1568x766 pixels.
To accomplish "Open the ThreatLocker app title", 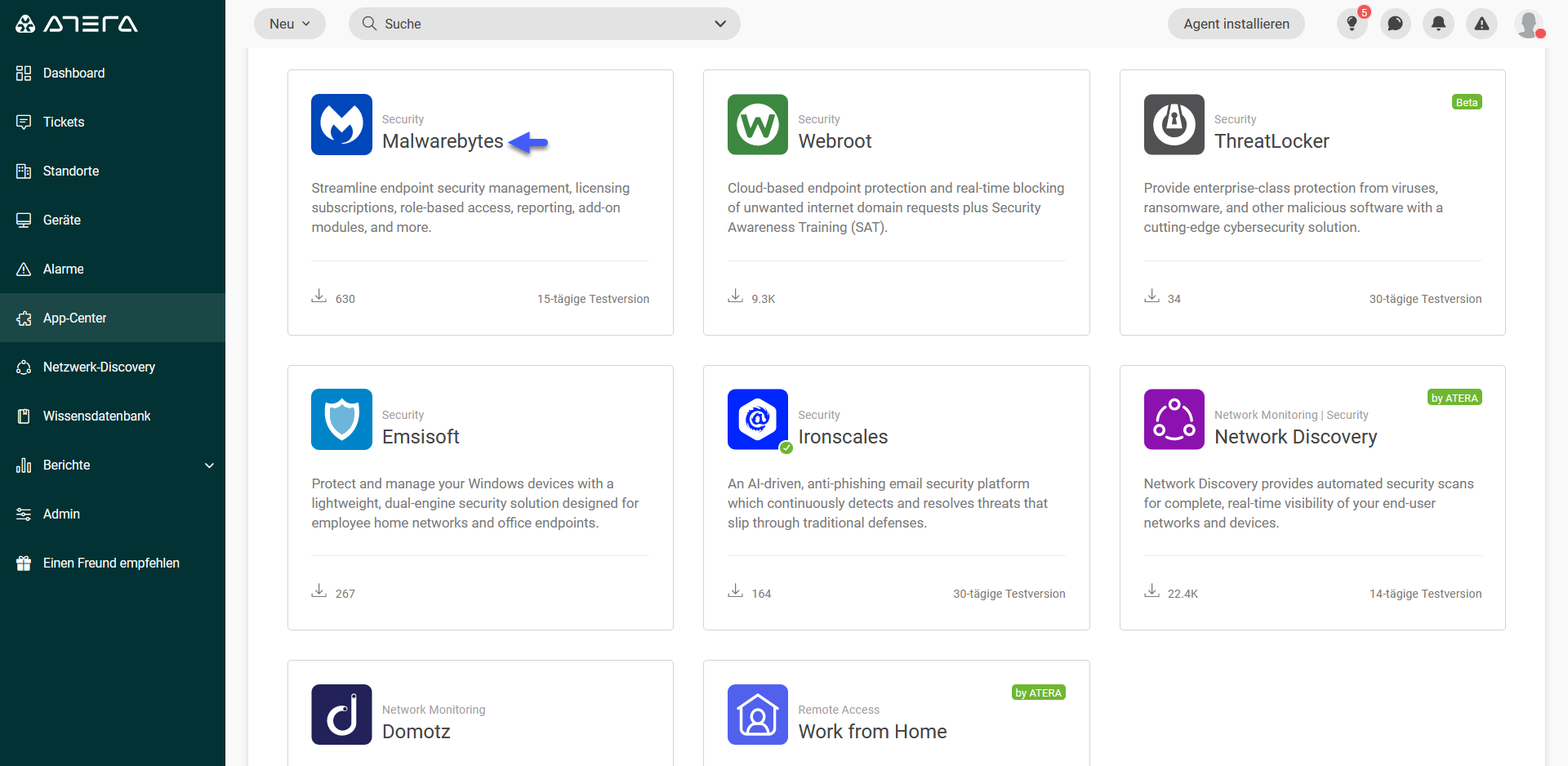I will click(1272, 141).
